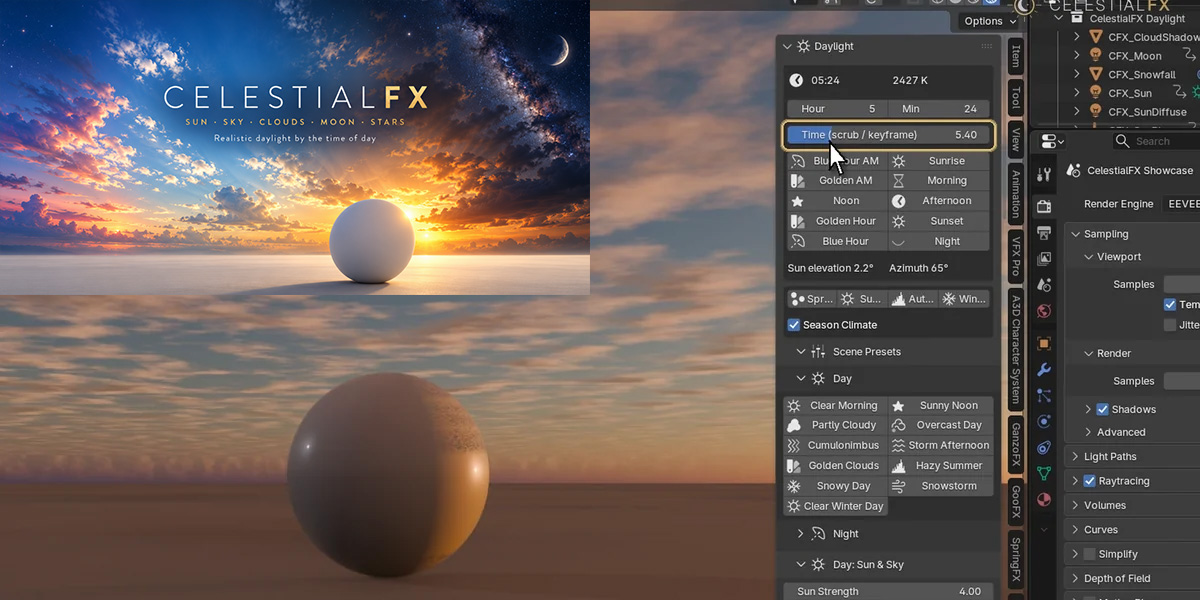This screenshot has height=600, width=1200.
Task: Open the Scene properties tab icon
Action: (x=1044, y=285)
